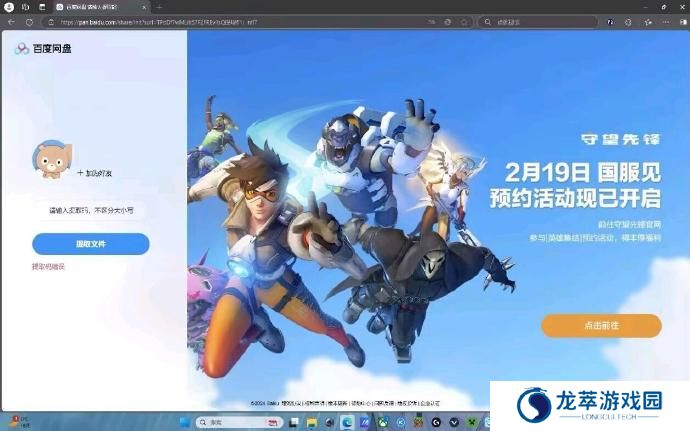Open File Explorer from the taskbar
Screen dimensions: 690x431
[312, 423]
